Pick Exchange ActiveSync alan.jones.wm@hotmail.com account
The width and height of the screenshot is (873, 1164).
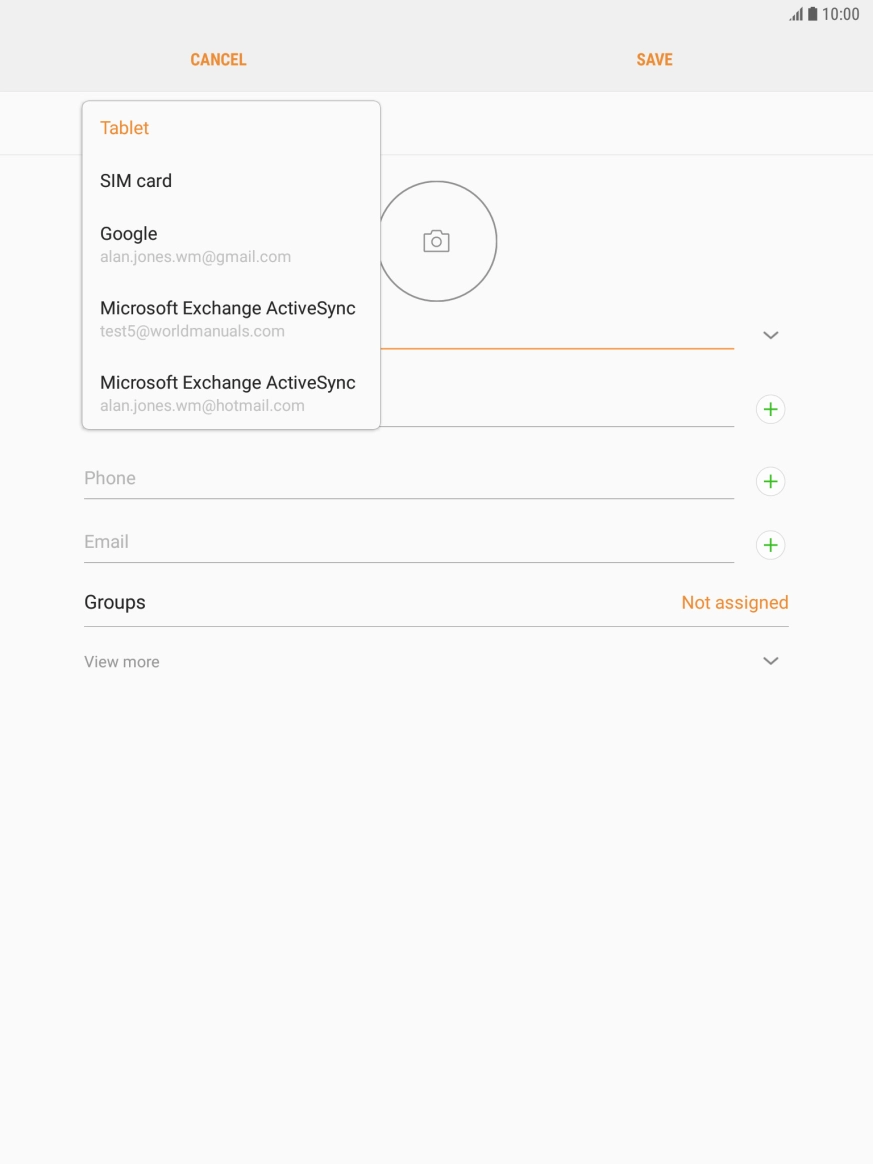(x=228, y=393)
